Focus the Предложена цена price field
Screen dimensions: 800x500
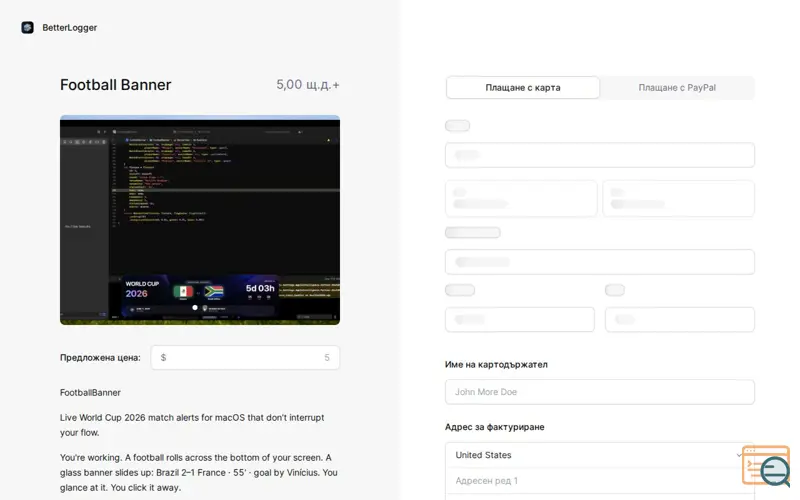[x=245, y=358]
